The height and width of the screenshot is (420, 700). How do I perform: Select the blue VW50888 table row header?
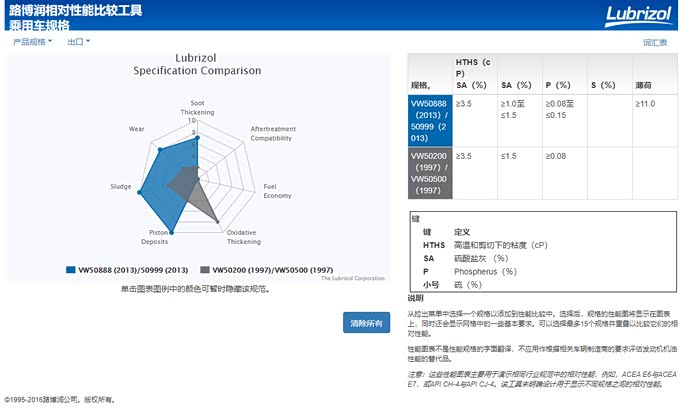pyautogui.click(x=430, y=121)
